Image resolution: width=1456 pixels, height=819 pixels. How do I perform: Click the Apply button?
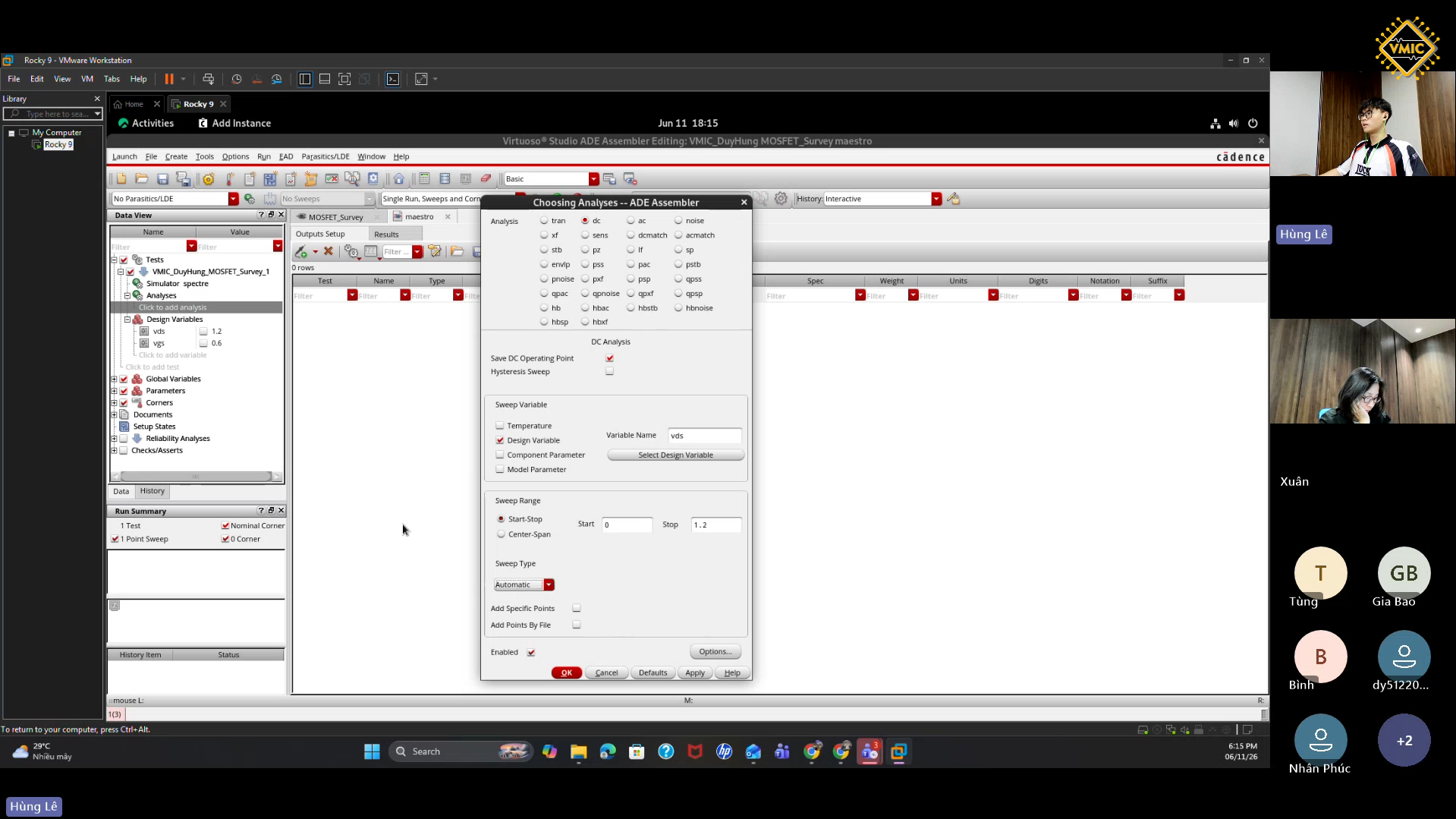[695, 673]
